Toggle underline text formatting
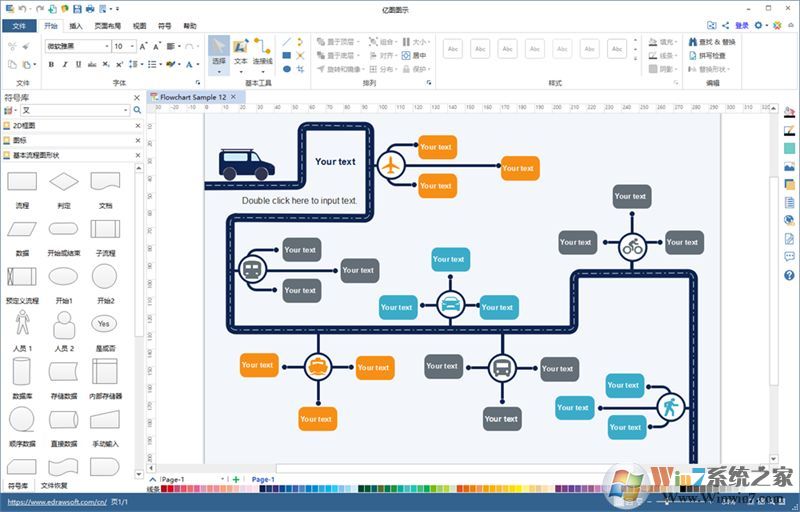This screenshot has width=800, height=512. click(78, 65)
